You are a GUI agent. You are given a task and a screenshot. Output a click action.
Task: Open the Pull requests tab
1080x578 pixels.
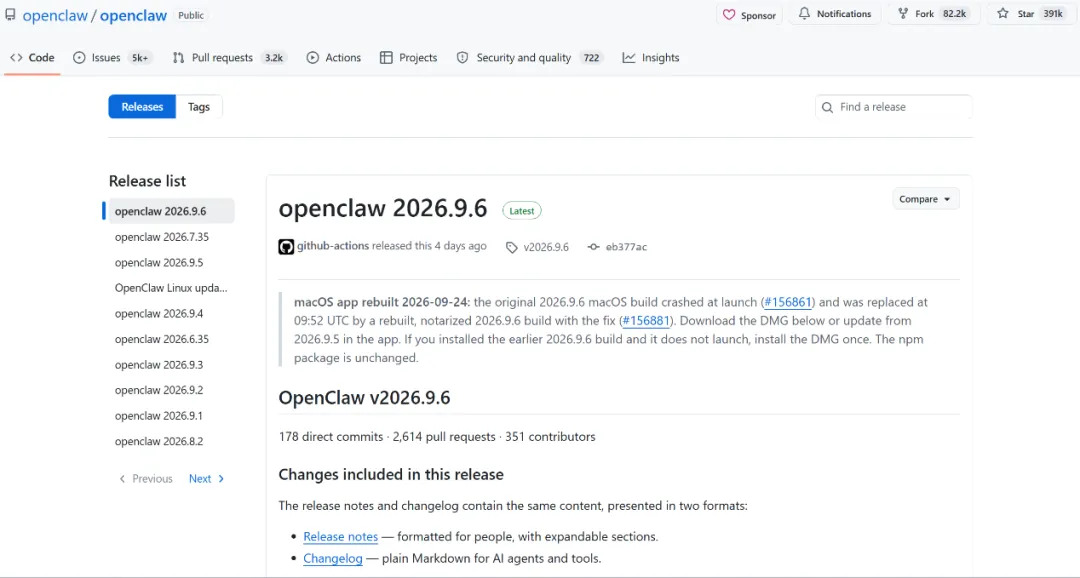coord(229,58)
